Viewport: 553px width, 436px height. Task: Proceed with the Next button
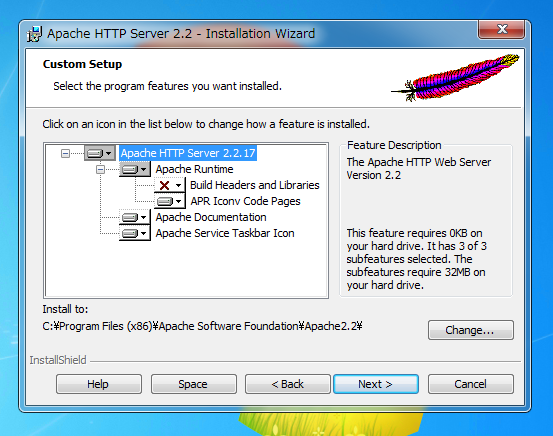[x=376, y=384]
